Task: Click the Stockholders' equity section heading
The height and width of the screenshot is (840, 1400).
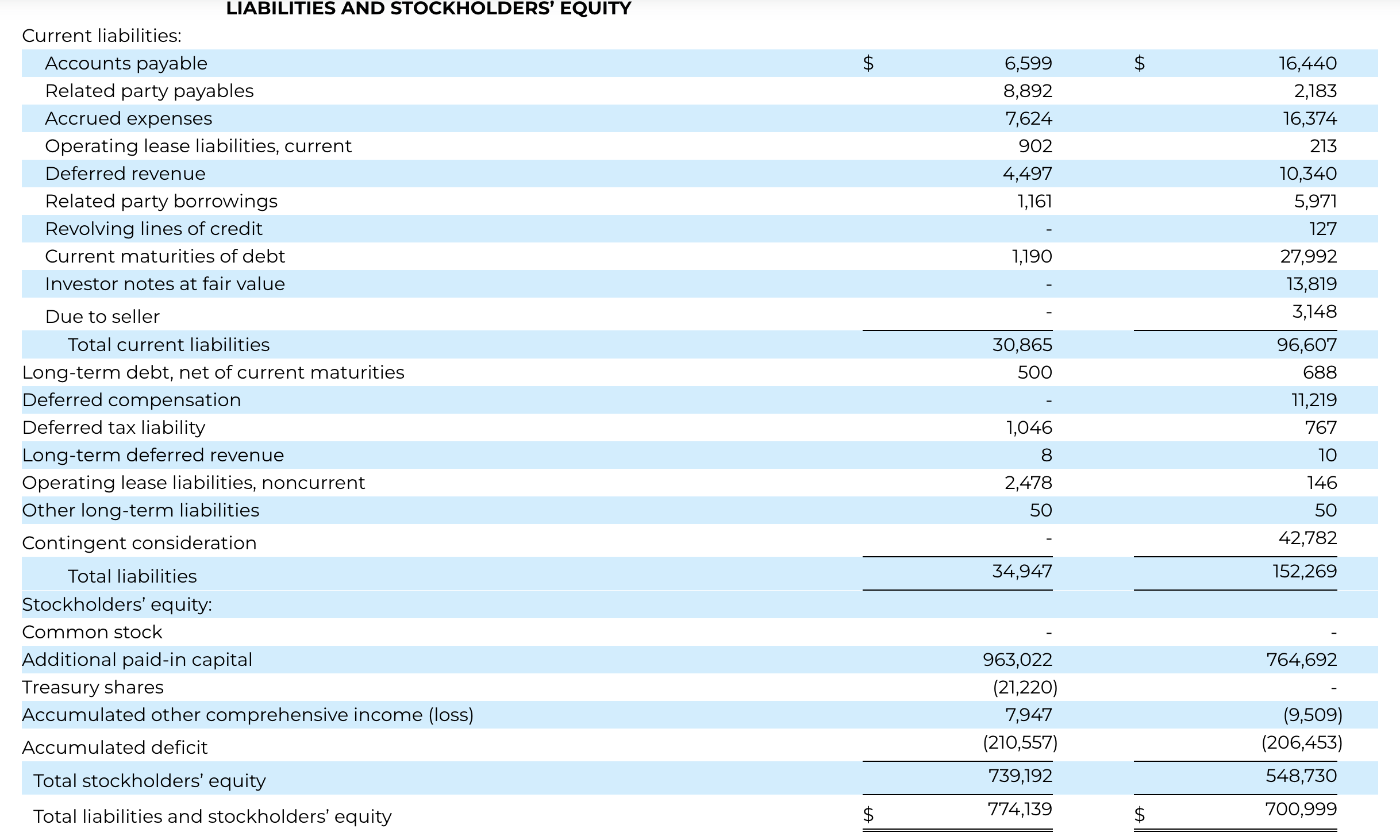Action: click(x=117, y=604)
